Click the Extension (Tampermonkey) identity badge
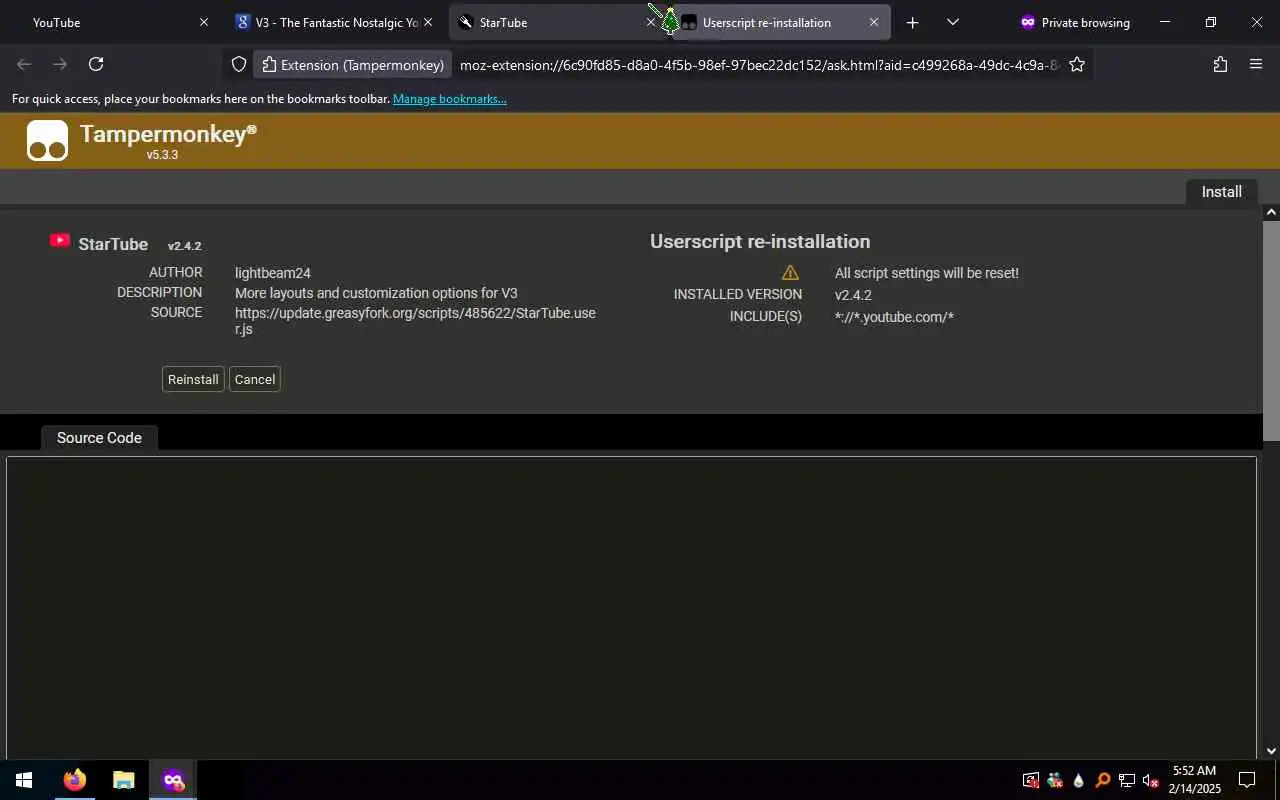The width and height of the screenshot is (1280, 800). (x=353, y=65)
